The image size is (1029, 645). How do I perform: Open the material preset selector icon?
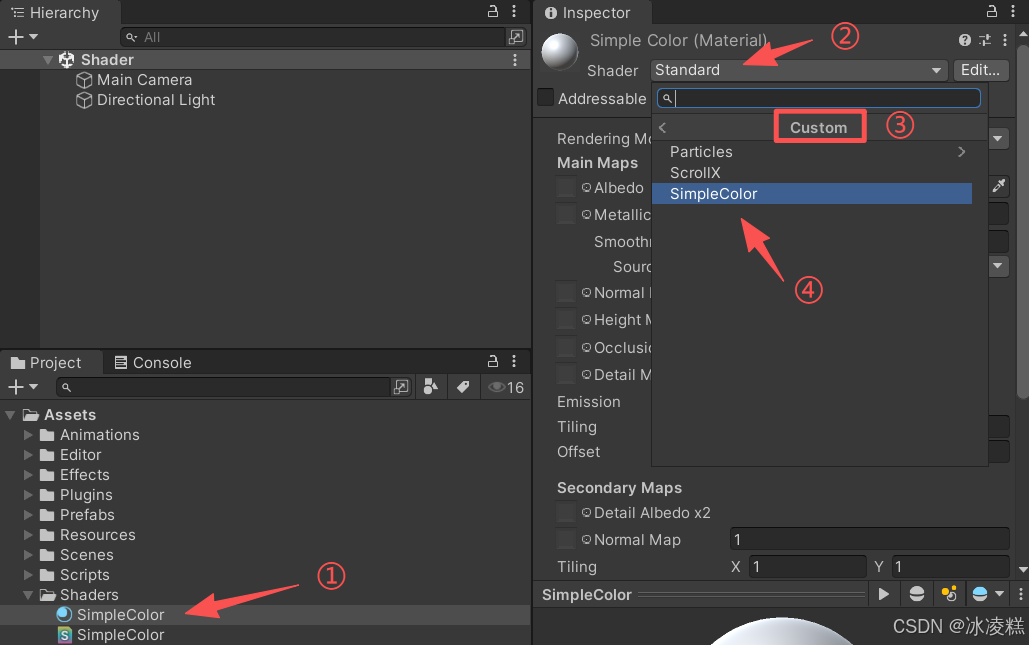coord(985,40)
